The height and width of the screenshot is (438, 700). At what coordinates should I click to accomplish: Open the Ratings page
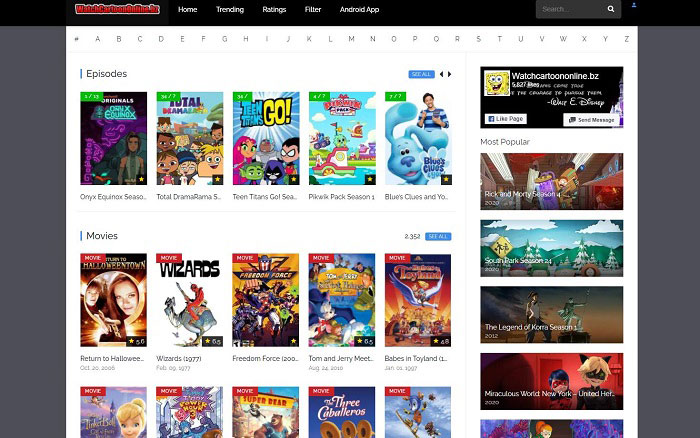pos(274,9)
